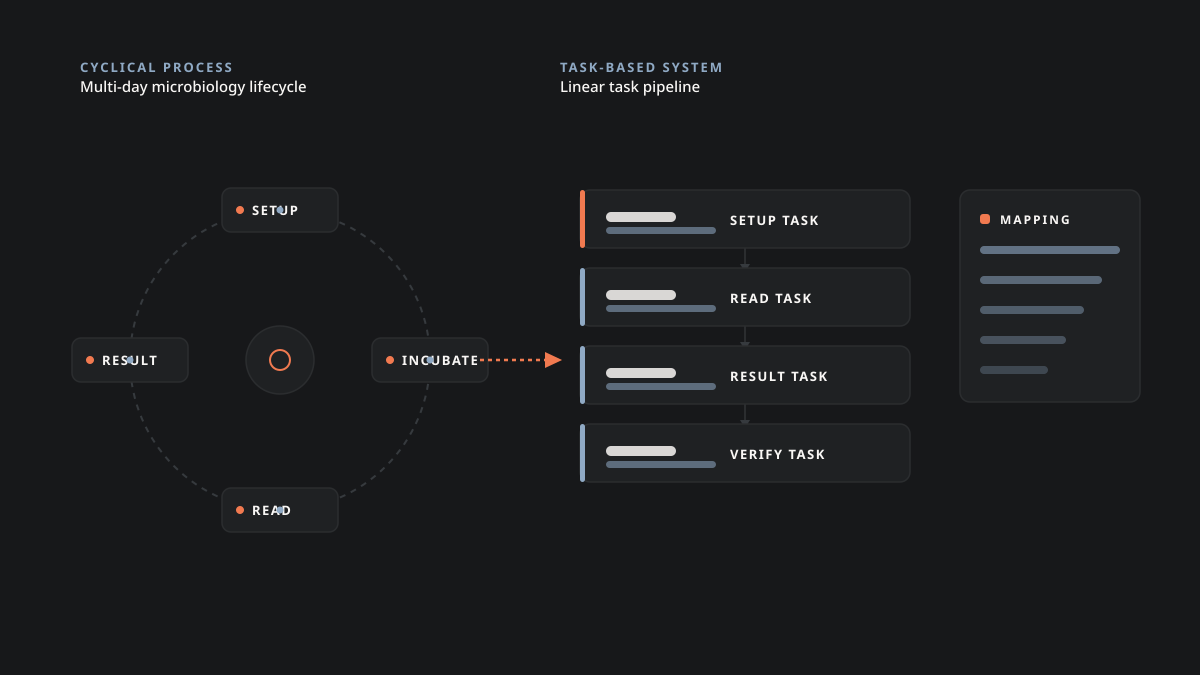Select the READ TASK card
This screenshot has height=675, width=1200.
745,297
